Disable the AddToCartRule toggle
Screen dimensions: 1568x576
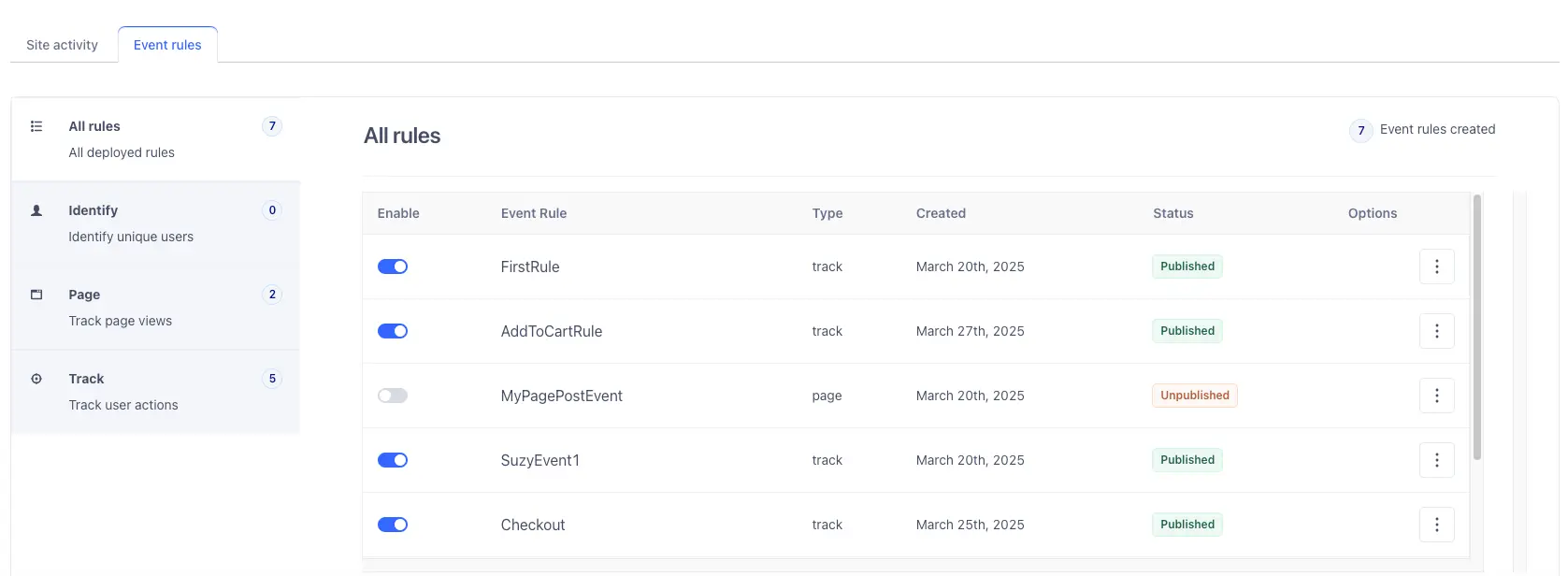coord(393,331)
